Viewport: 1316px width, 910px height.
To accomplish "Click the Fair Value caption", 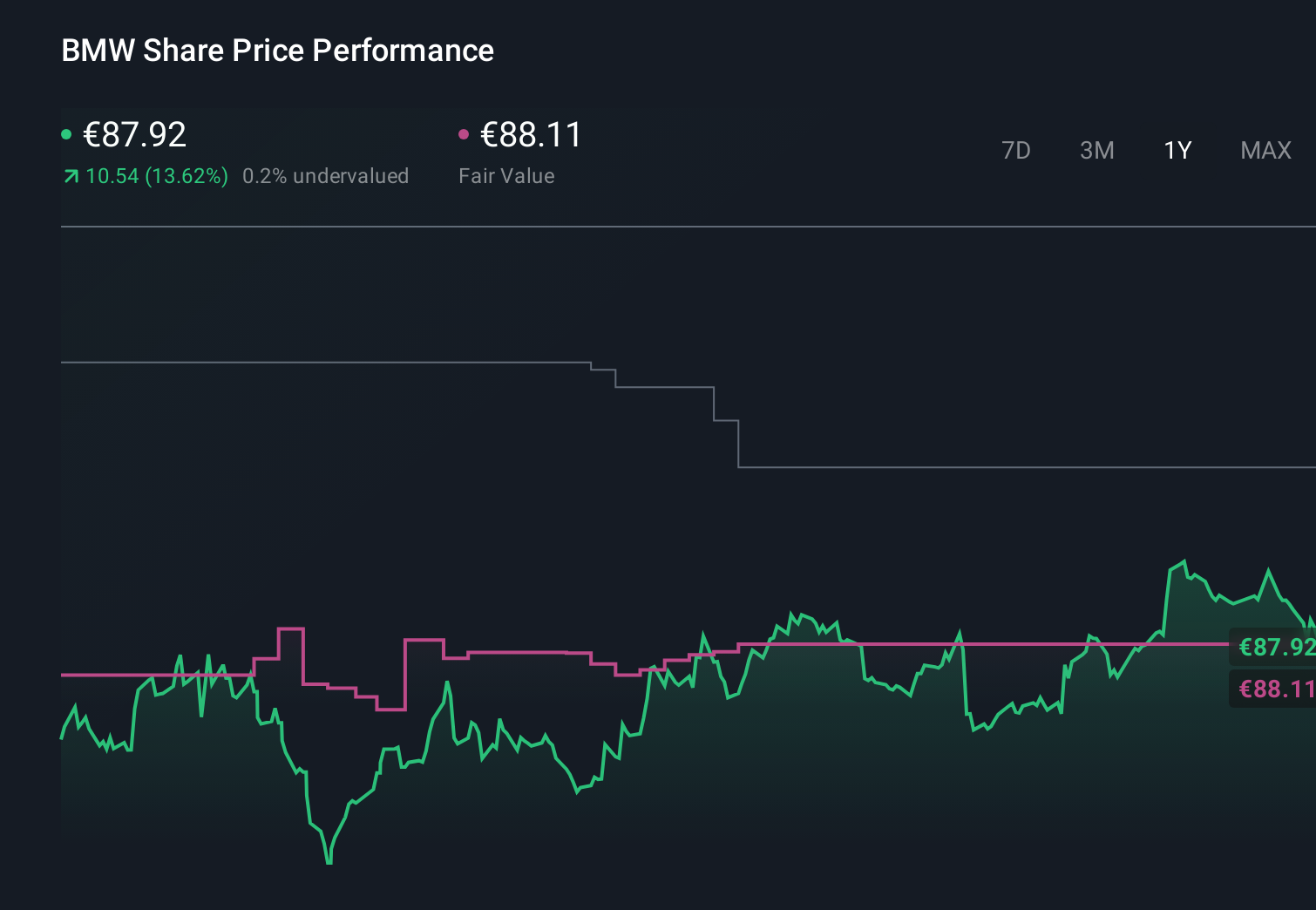I will tap(506, 176).
